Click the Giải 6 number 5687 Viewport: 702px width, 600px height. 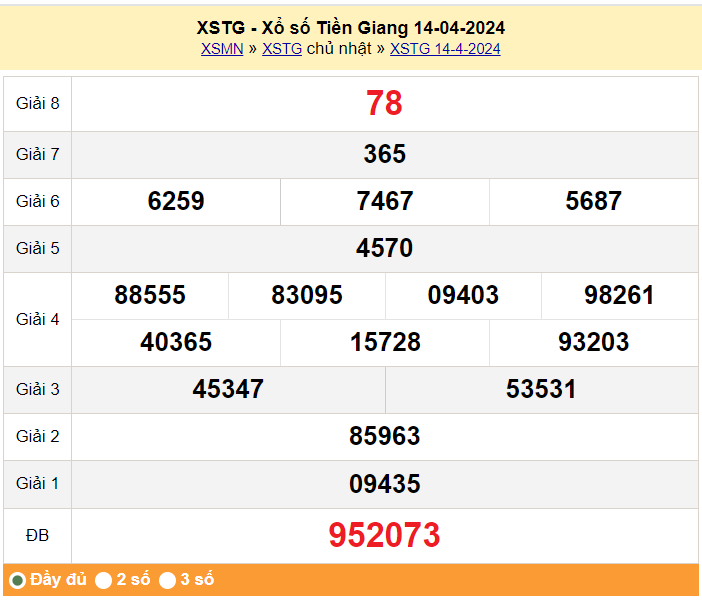pos(594,201)
